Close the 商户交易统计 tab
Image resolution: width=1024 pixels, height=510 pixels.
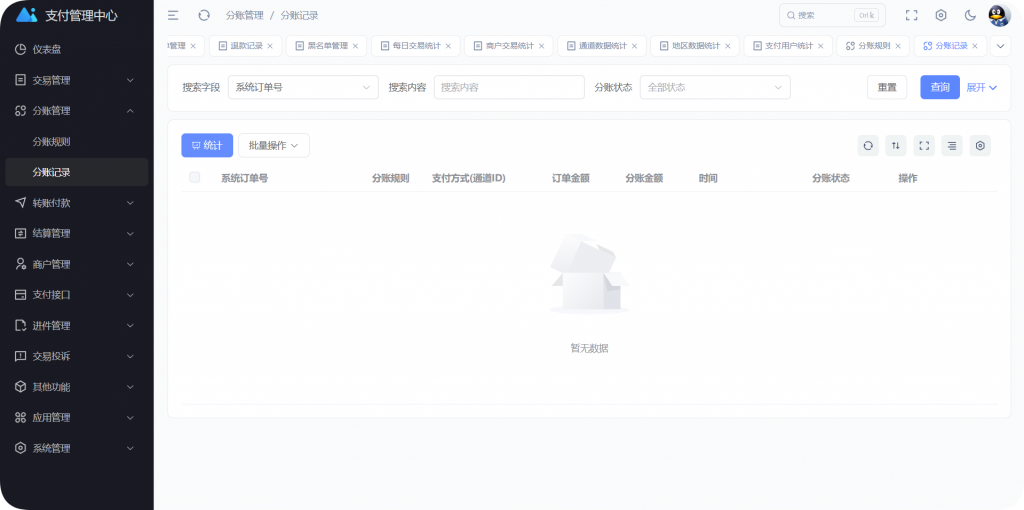coord(541,46)
